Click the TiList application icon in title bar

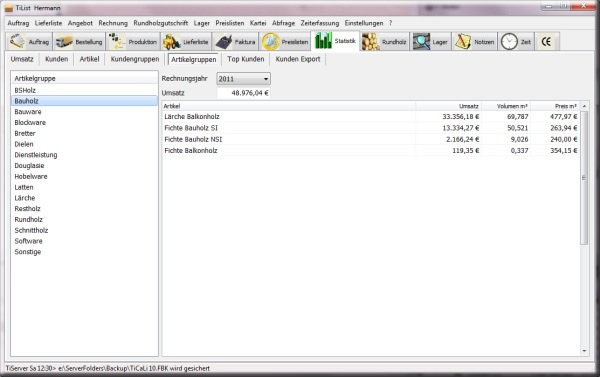8,8
